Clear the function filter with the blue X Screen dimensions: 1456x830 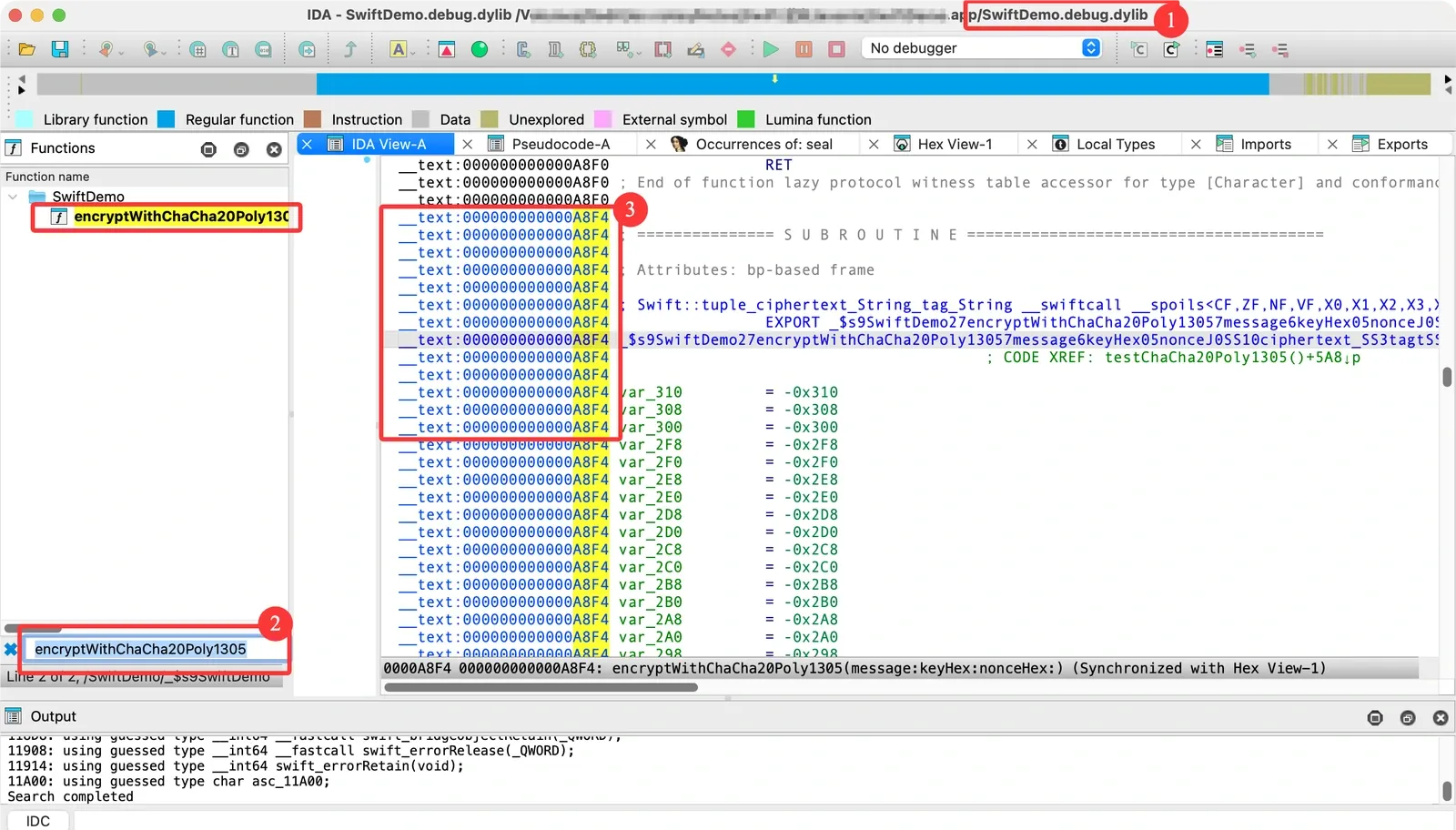(x=11, y=649)
